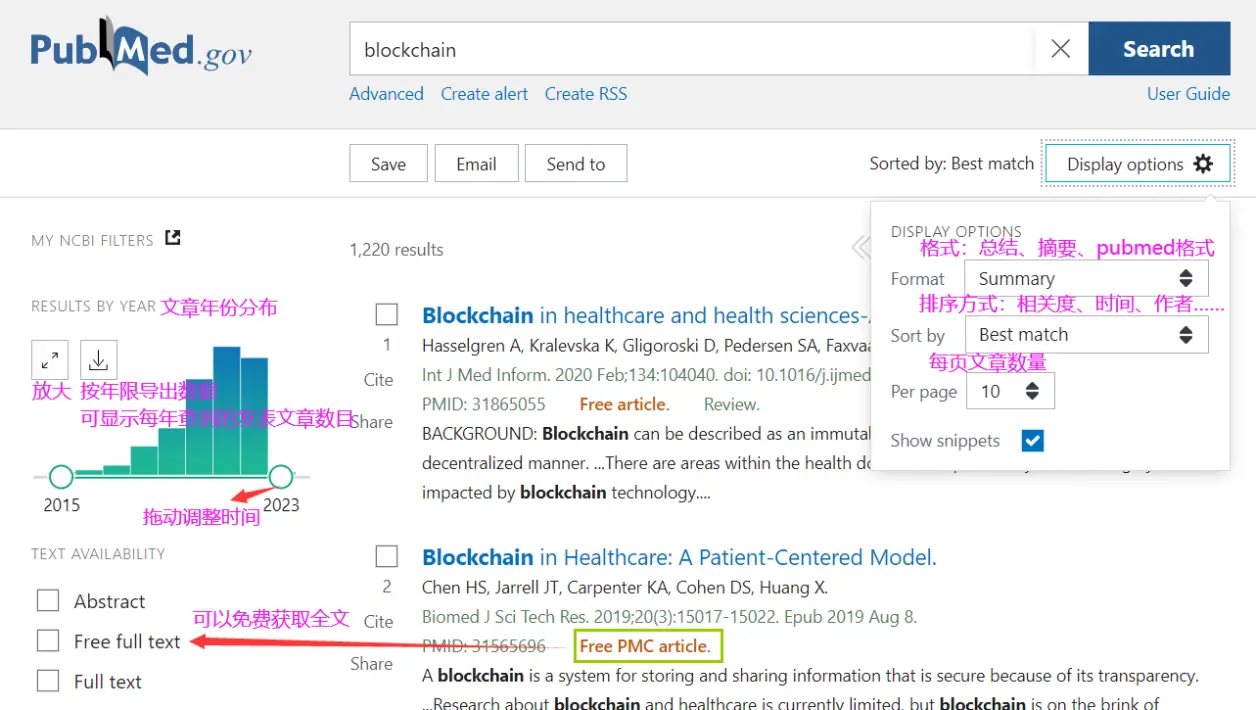
Task: Select checkbox for result 1
Action: [x=387, y=315]
